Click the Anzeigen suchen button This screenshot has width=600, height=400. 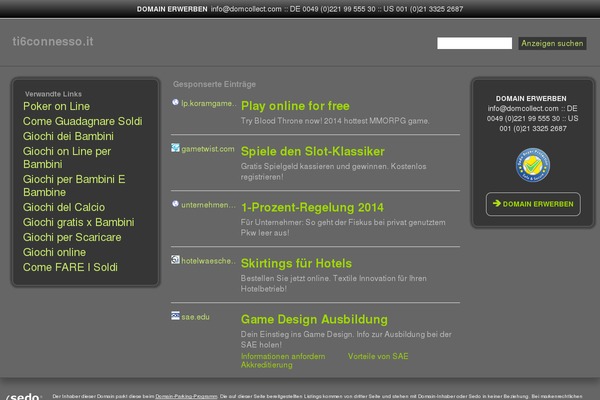point(552,43)
